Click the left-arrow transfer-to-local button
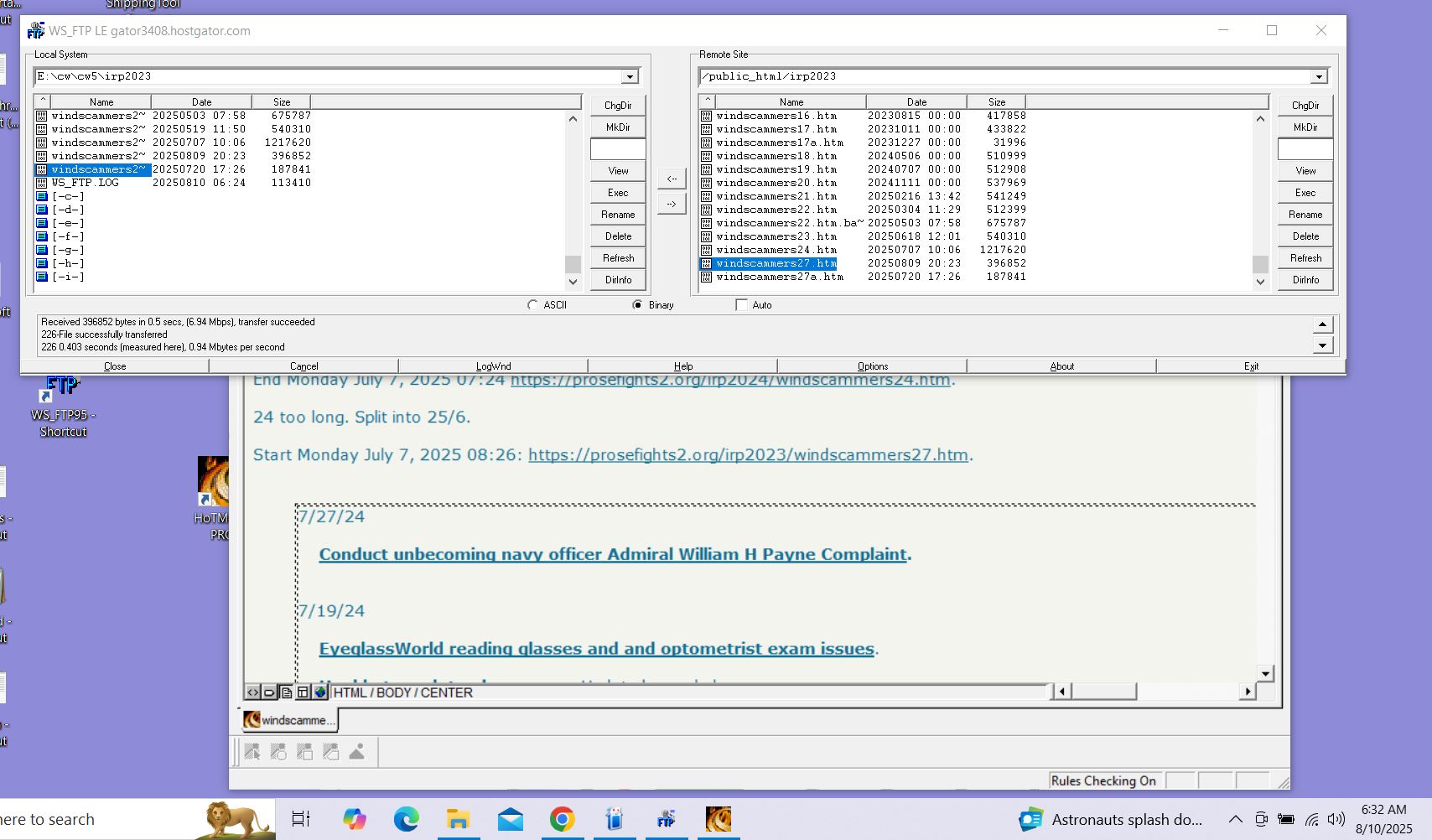Viewport: 1432px width, 840px height. click(x=672, y=179)
